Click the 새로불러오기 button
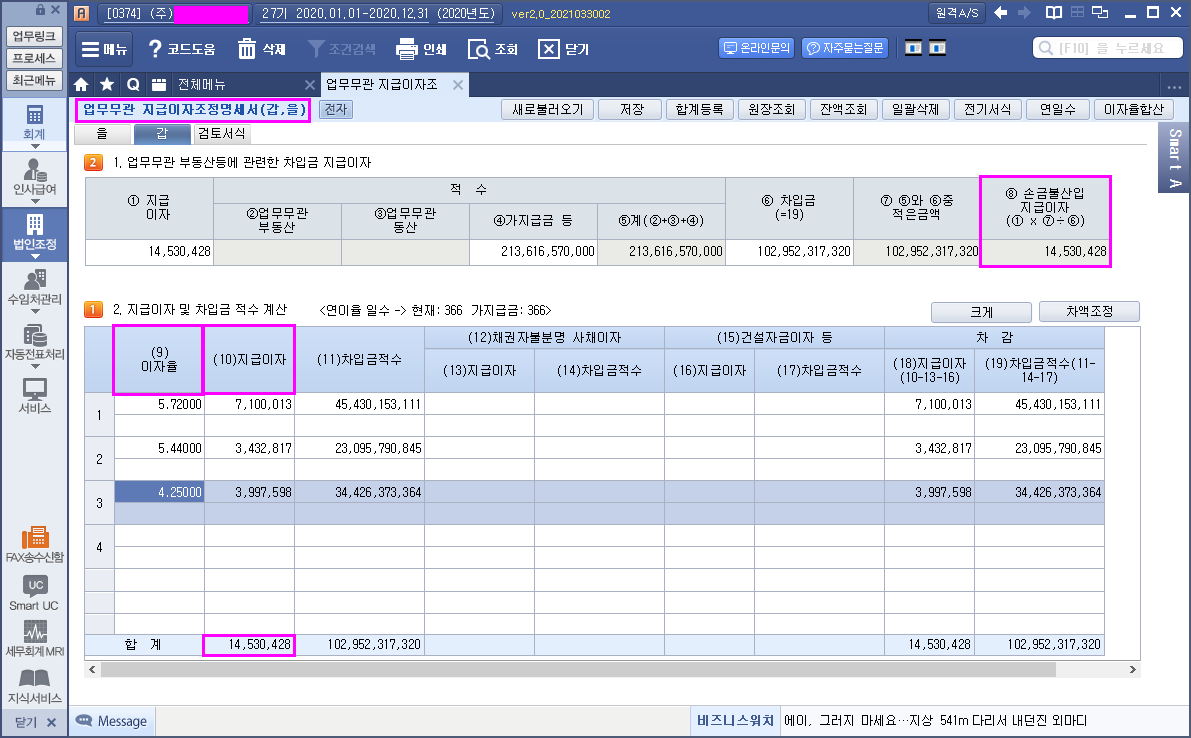The width and height of the screenshot is (1191, 738). [x=547, y=110]
